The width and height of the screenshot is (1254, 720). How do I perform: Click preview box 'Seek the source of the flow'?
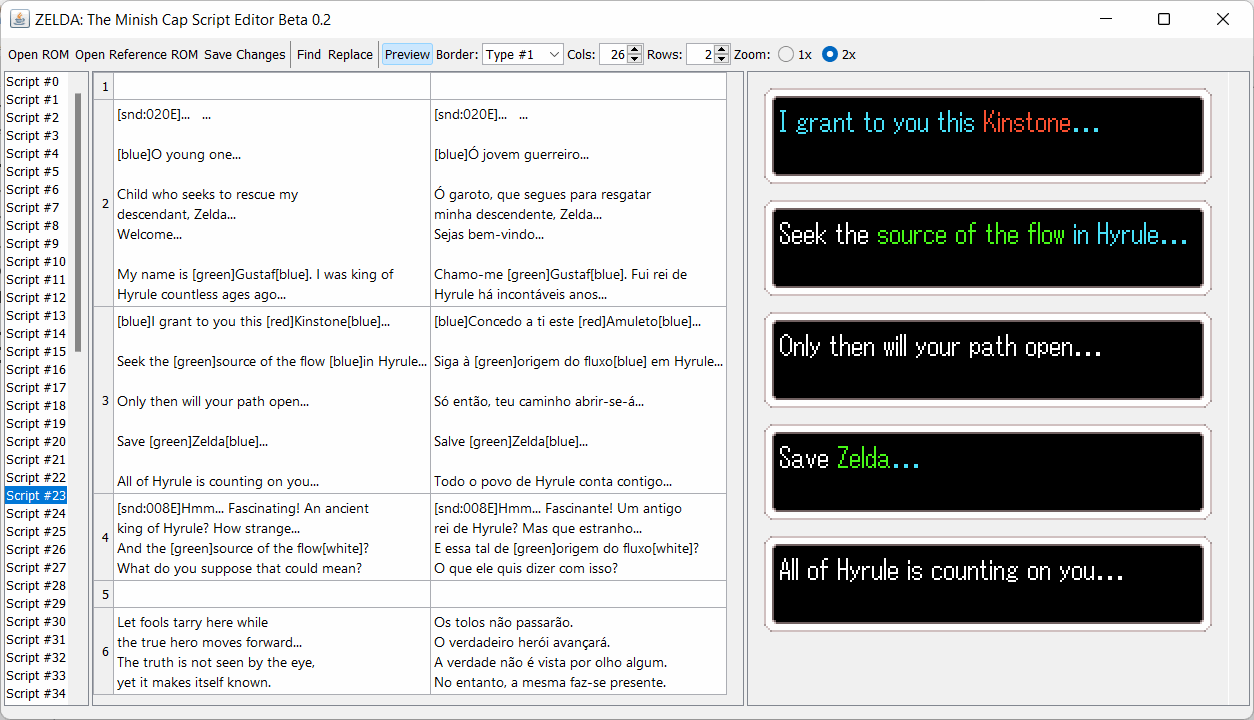[x=988, y=248]
